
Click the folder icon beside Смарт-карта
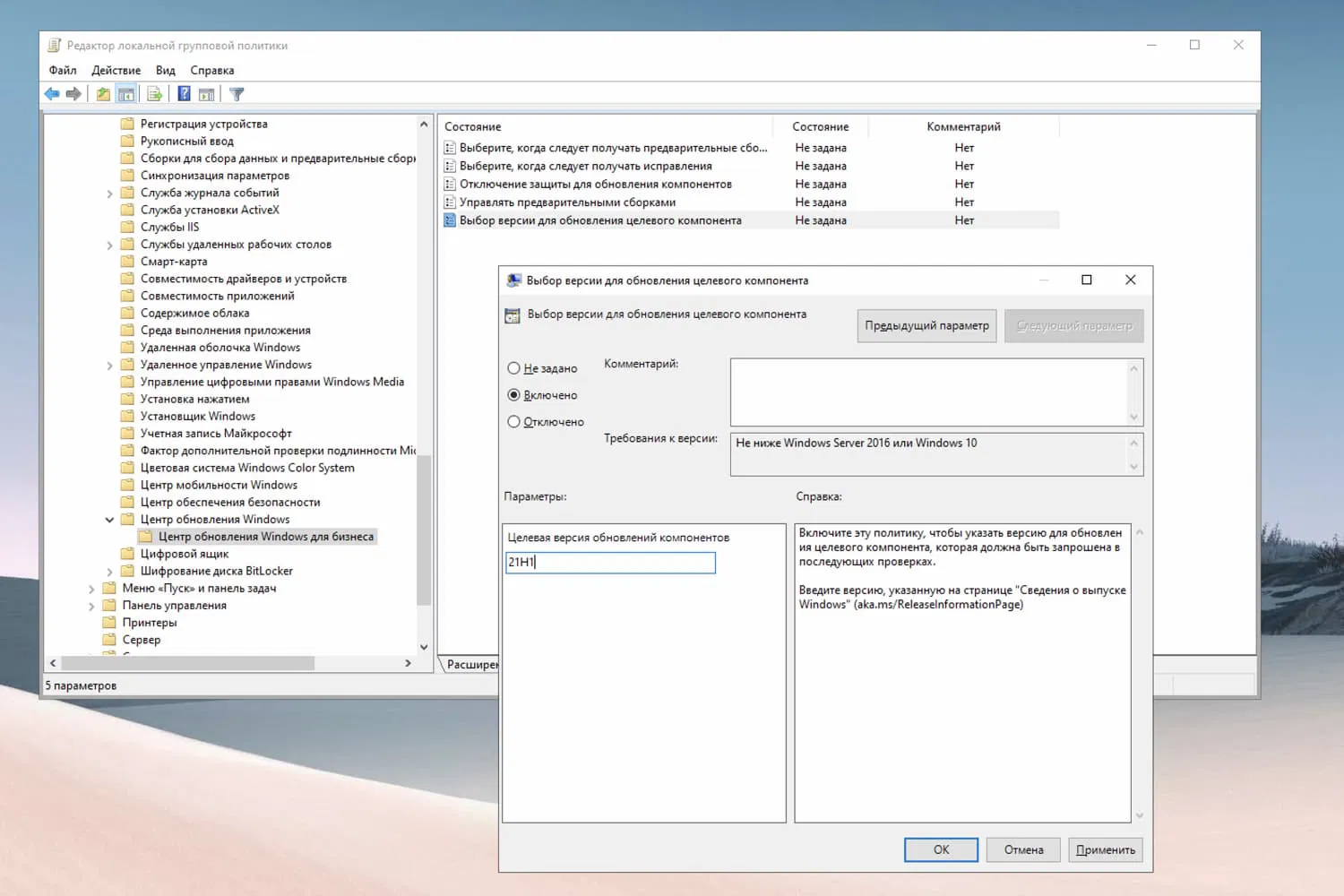point(127,262)
